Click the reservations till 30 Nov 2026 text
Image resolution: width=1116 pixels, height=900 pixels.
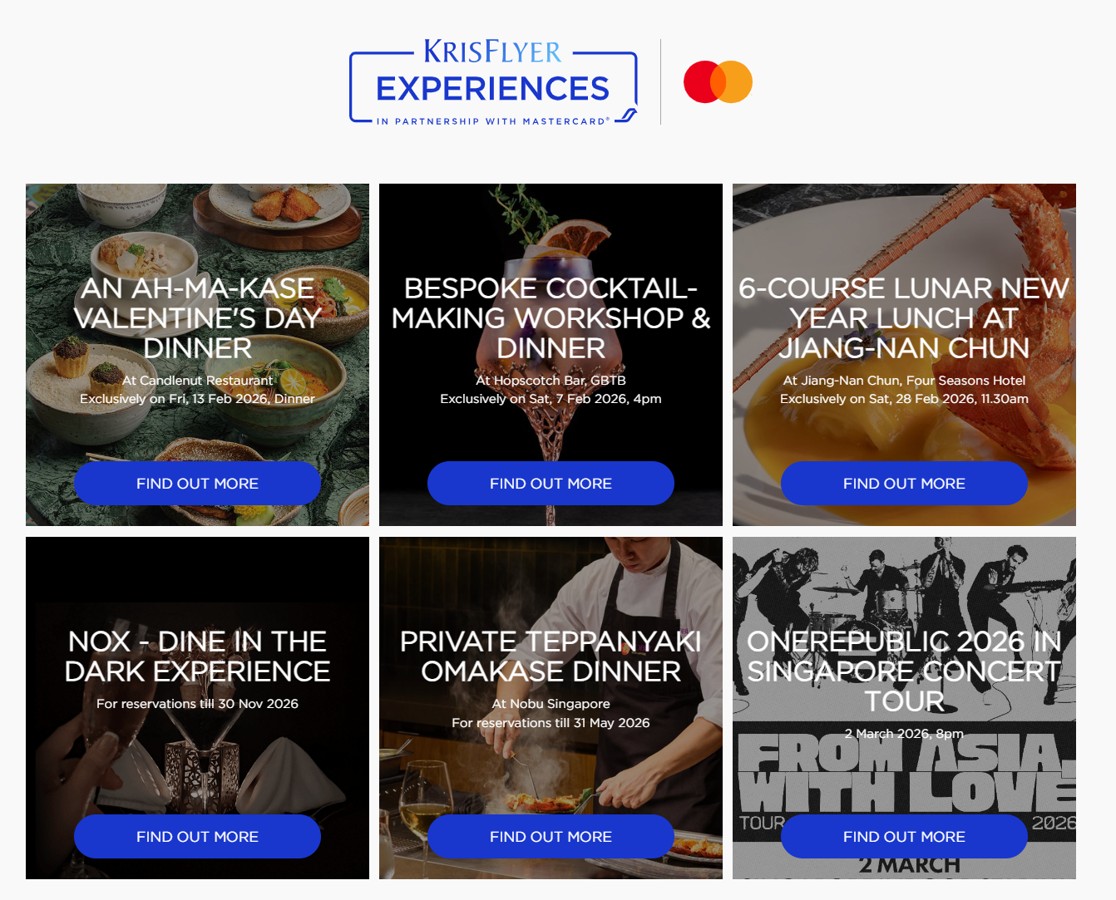click(x=197, y=704)
